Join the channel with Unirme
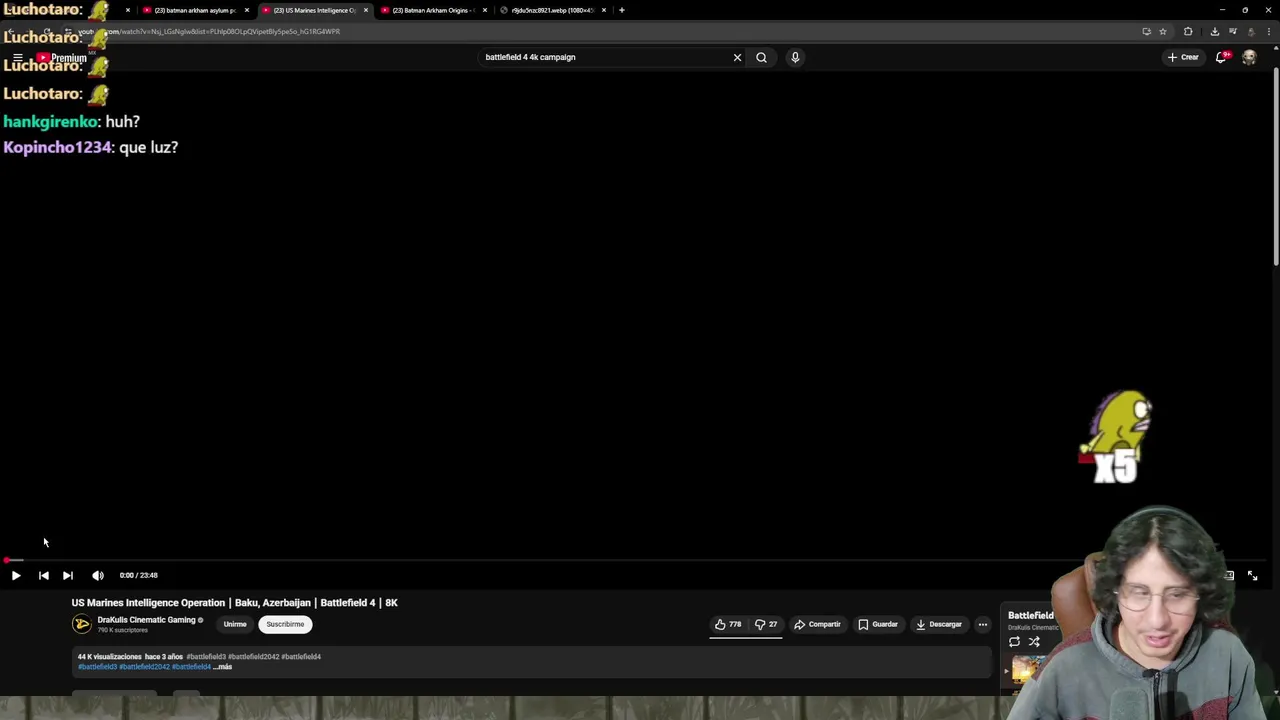The width and height of the screenshot is (1280, 720). pos(235,624)
